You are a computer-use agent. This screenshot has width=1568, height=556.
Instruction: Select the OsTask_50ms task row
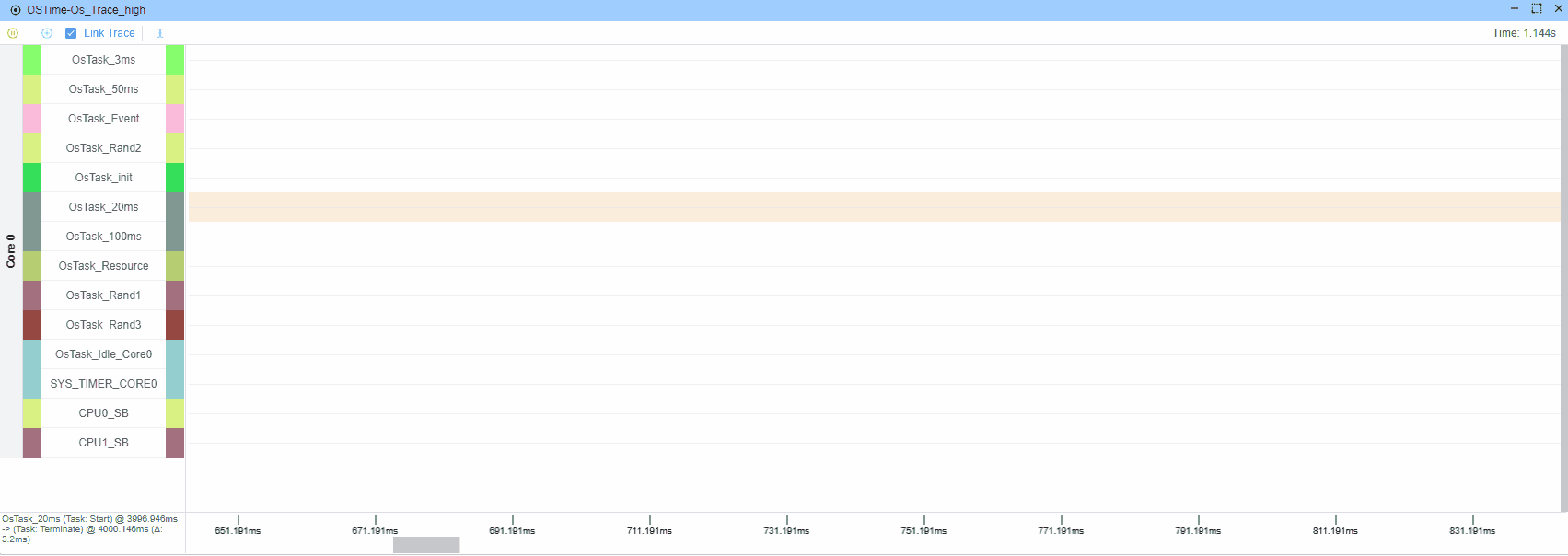click(x=103, y=89)
